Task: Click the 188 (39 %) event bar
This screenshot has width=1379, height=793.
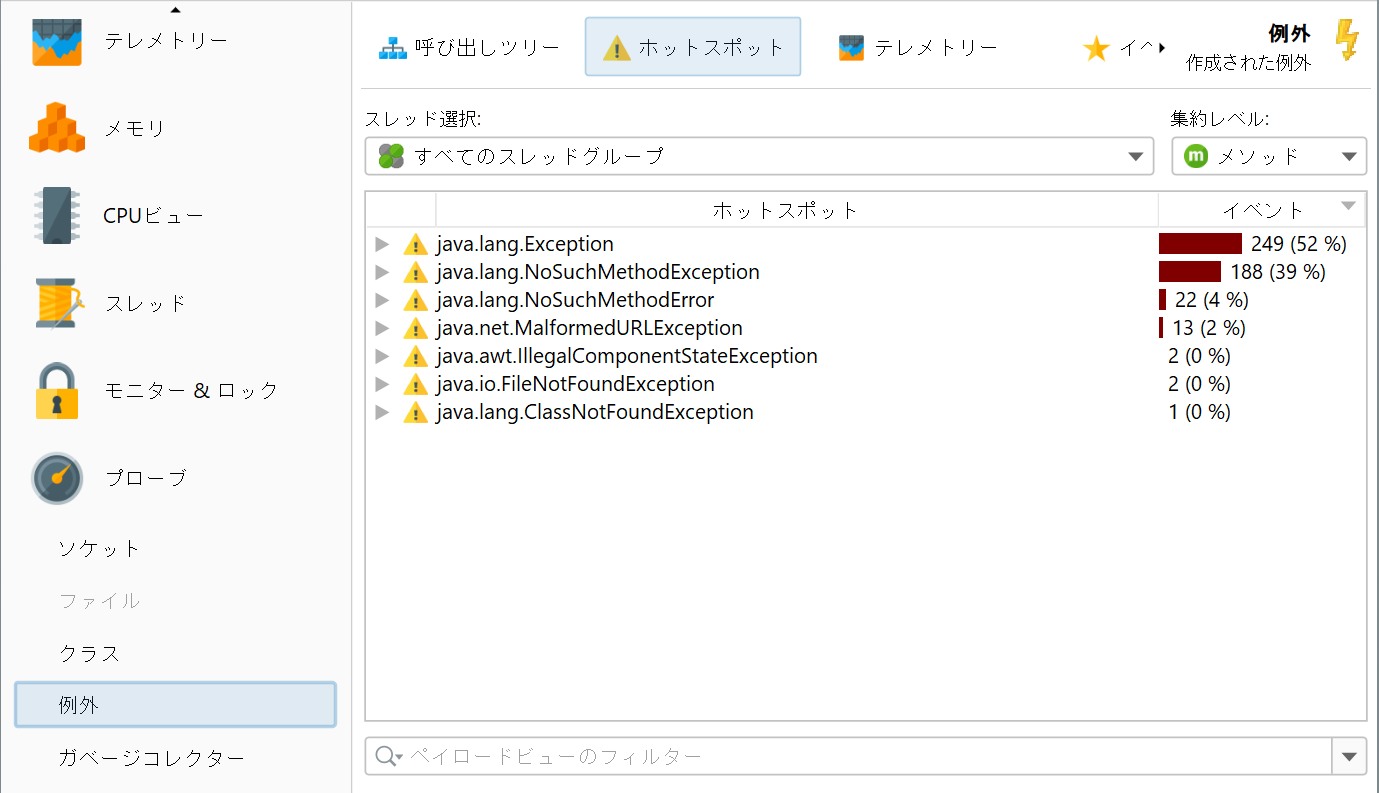Action: tap(1190, 272)
